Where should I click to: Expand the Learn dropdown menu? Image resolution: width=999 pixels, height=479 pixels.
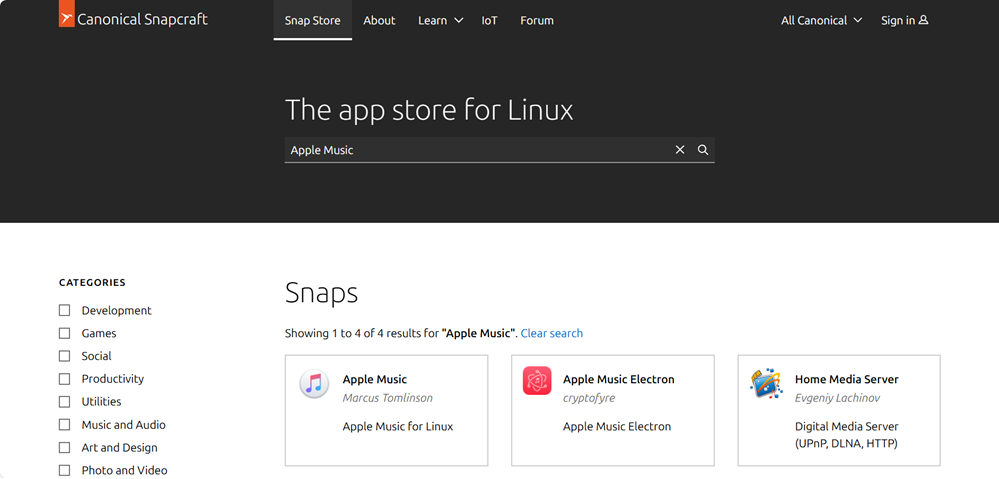440,20
